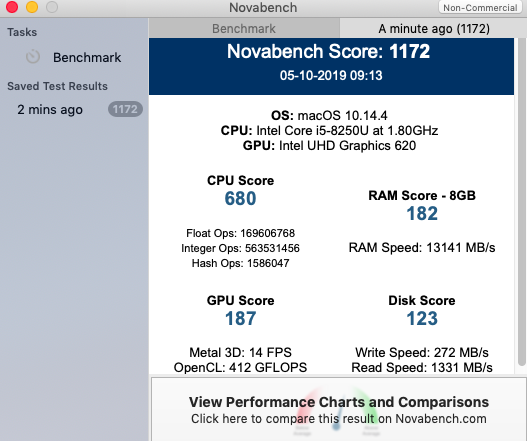Click the date 05-10-2019 09:13
This screenshot has width=527, height=441.
tap(331, 75)
